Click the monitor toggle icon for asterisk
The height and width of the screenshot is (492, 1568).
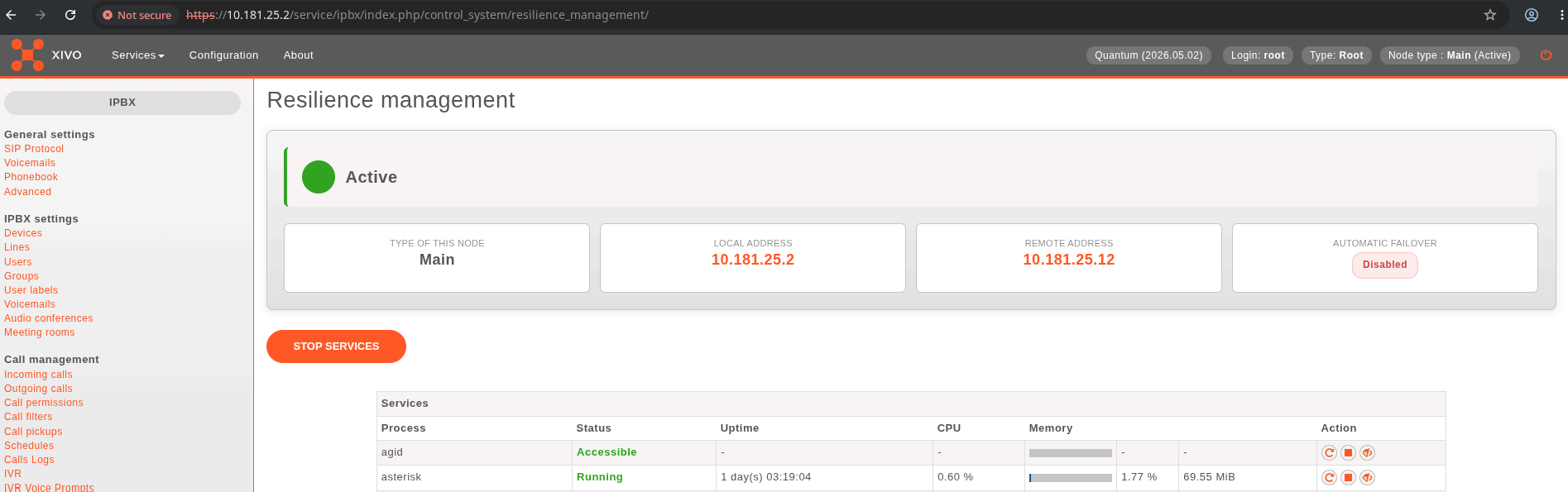point(1367,477)
